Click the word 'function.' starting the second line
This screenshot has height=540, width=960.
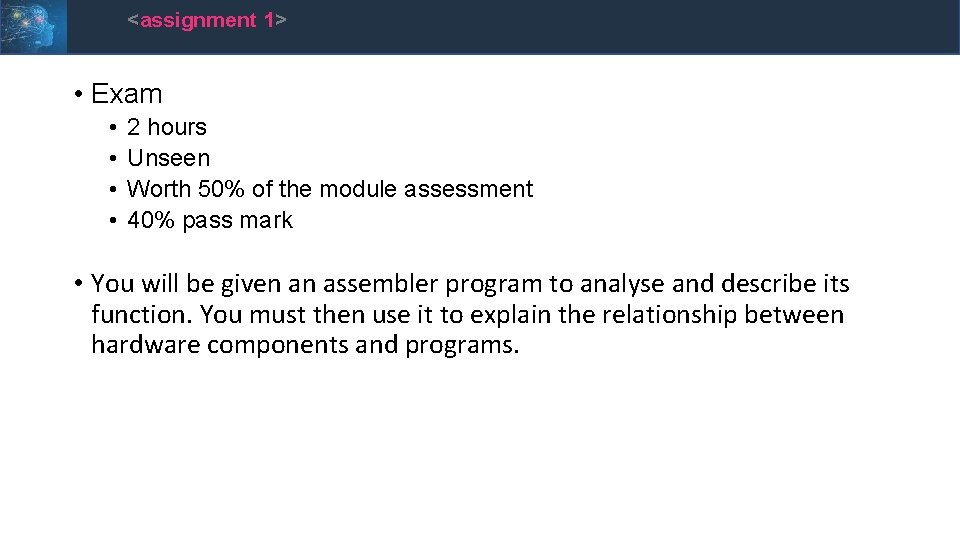142,315
